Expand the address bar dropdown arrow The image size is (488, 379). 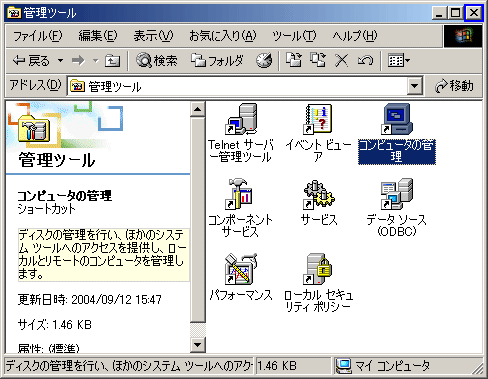click(x=414, y=86)
